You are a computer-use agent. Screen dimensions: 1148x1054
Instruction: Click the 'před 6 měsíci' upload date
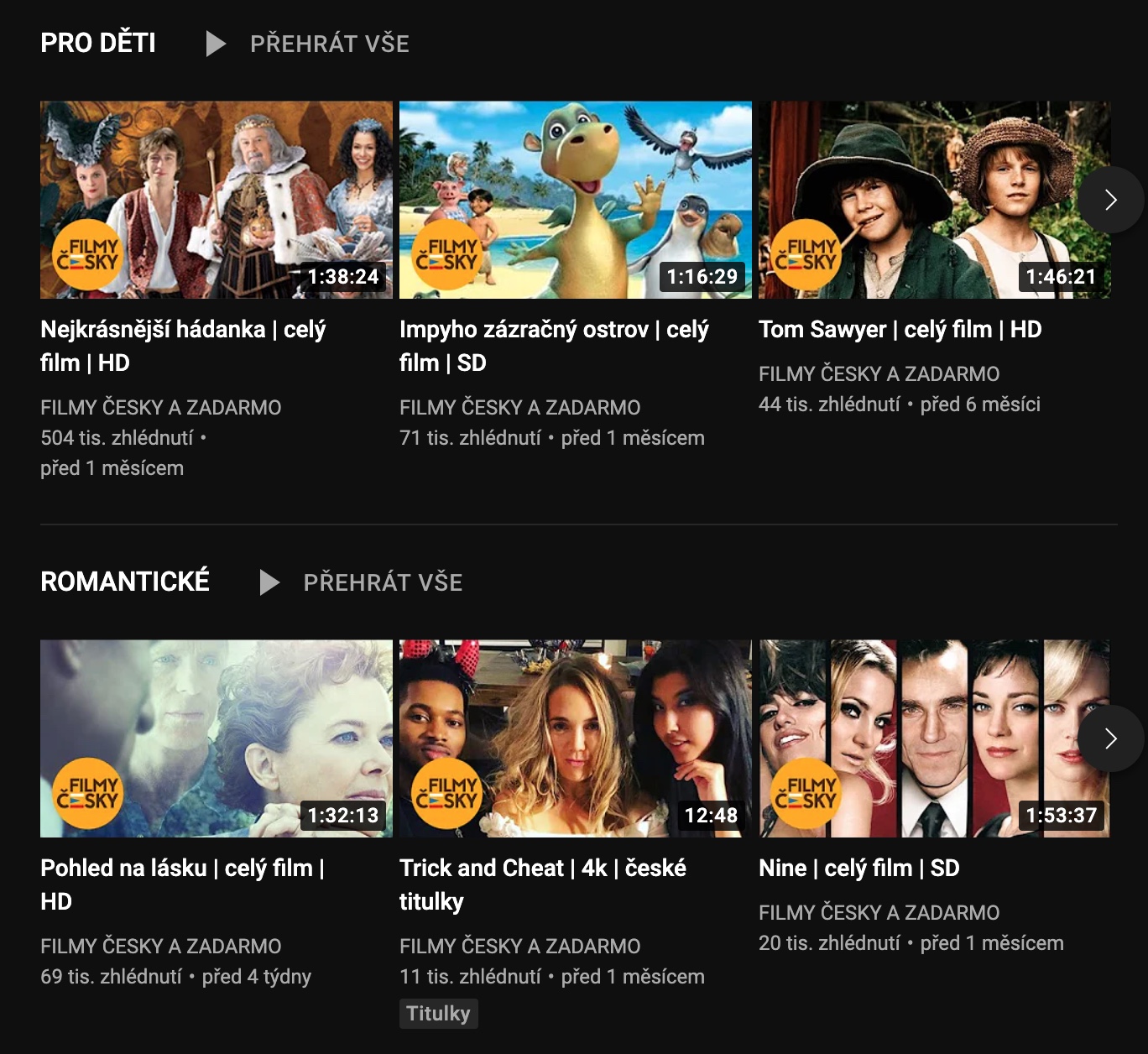[980, 404]
